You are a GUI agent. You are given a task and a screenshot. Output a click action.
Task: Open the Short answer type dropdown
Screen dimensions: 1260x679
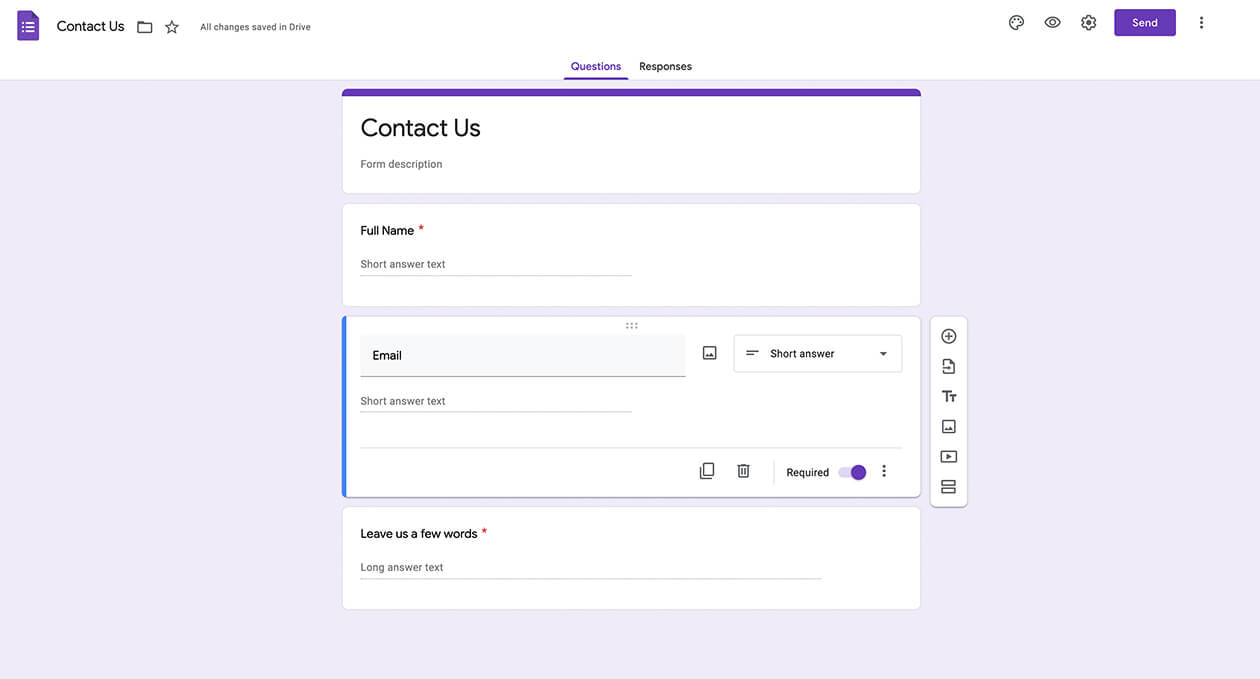pos(818,354)
